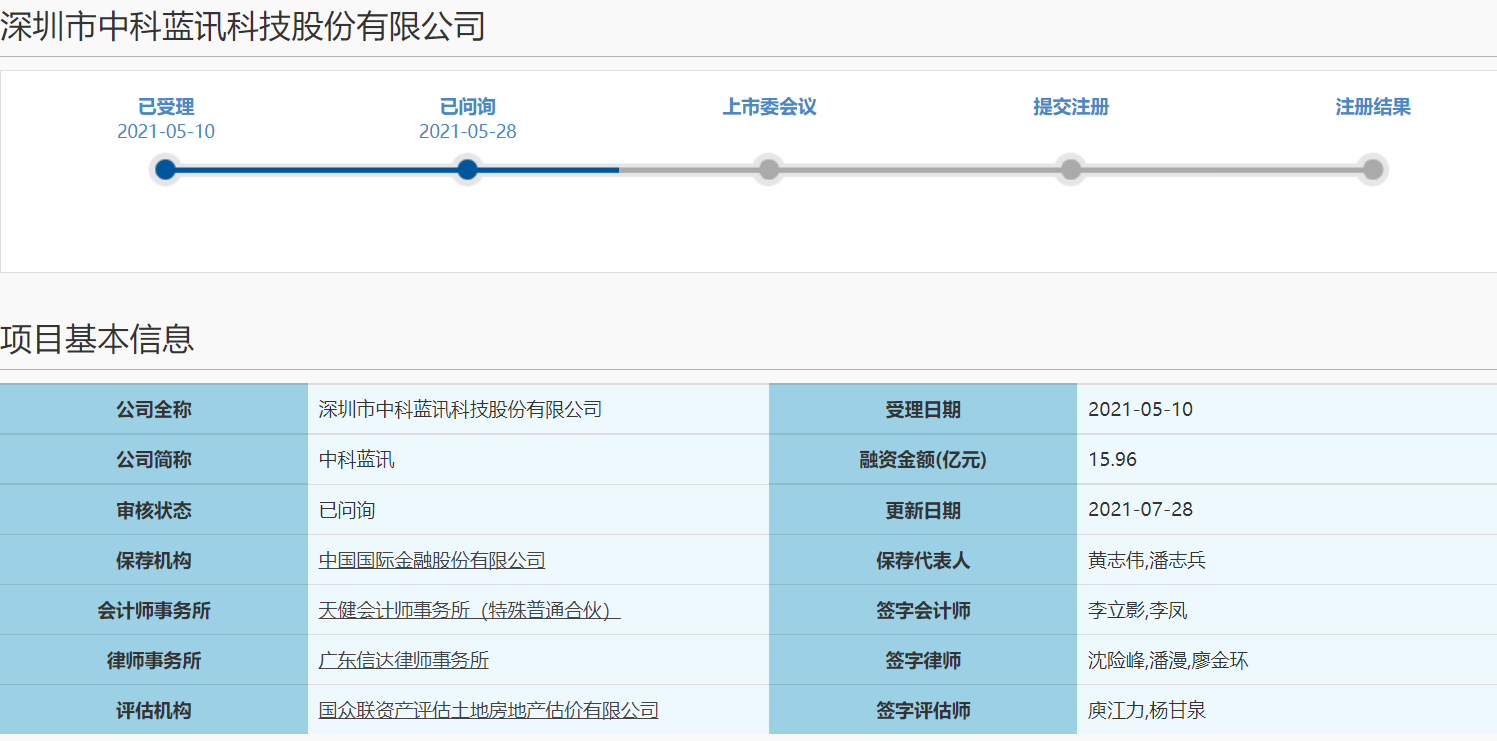The width and height of the screenshot is (1497, 741).
Task: Click the 上市委会议 stage marker dot
Action: tap(769, 170)
